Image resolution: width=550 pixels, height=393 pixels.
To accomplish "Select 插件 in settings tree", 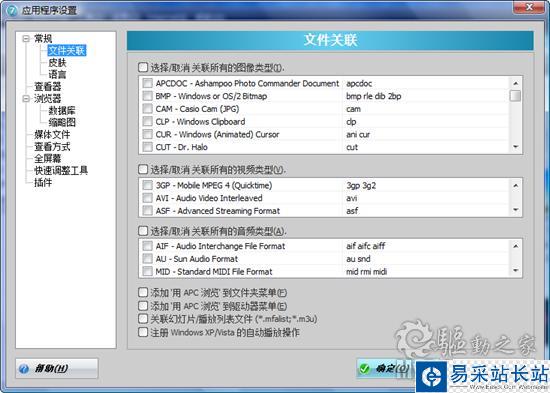I will coord(43,182).
